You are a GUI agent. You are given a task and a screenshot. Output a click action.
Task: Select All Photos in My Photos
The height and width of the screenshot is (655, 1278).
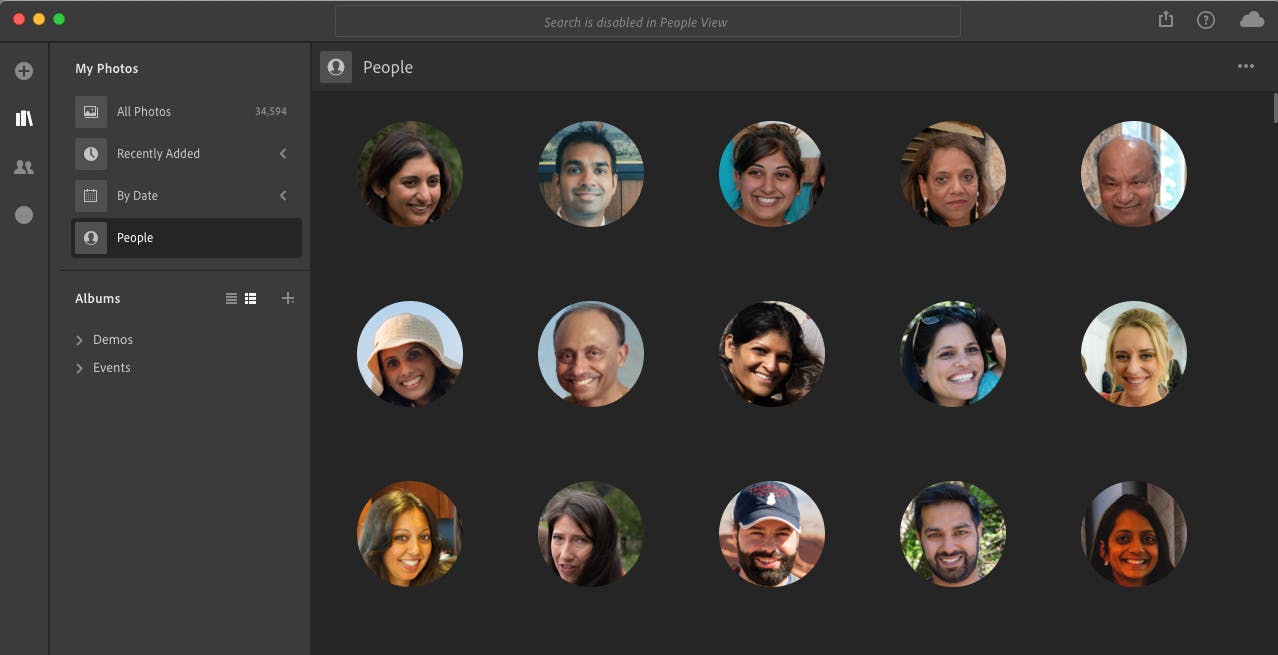[x=186, y=111]
